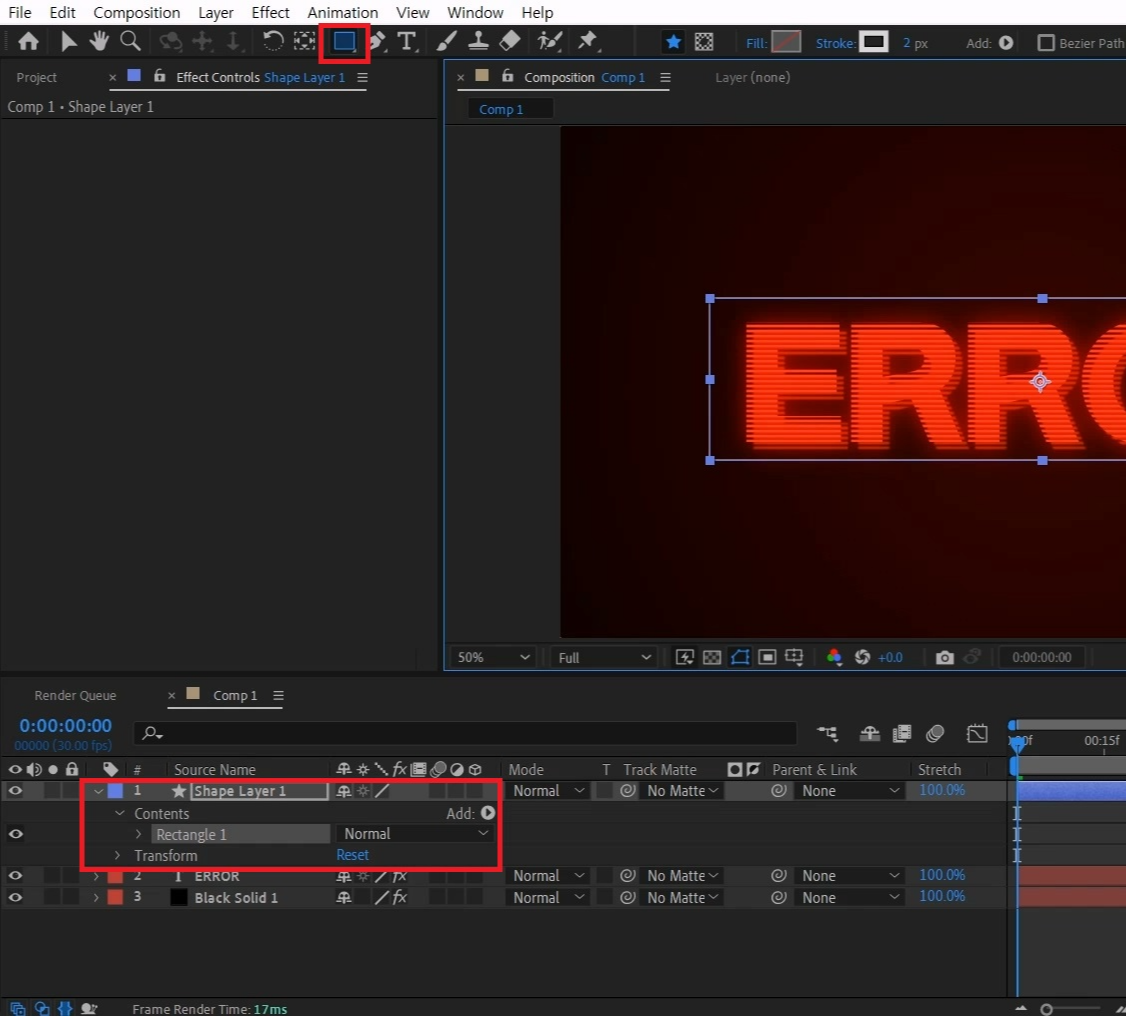Select the Clone Stamp tool
1126x1016 pixels.
(x=478, y=42)
